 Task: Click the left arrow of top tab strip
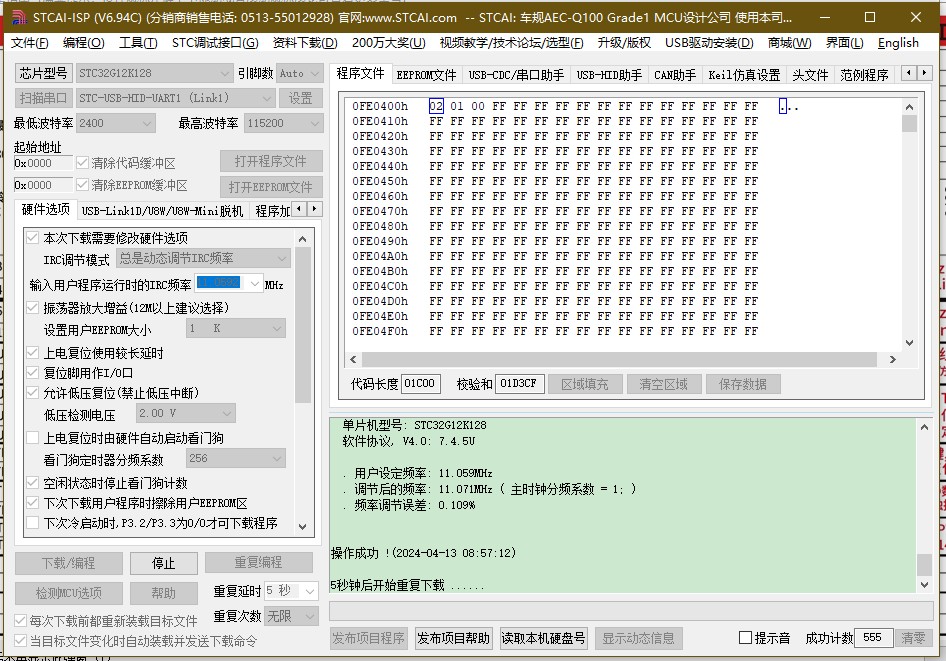(909, 74)
